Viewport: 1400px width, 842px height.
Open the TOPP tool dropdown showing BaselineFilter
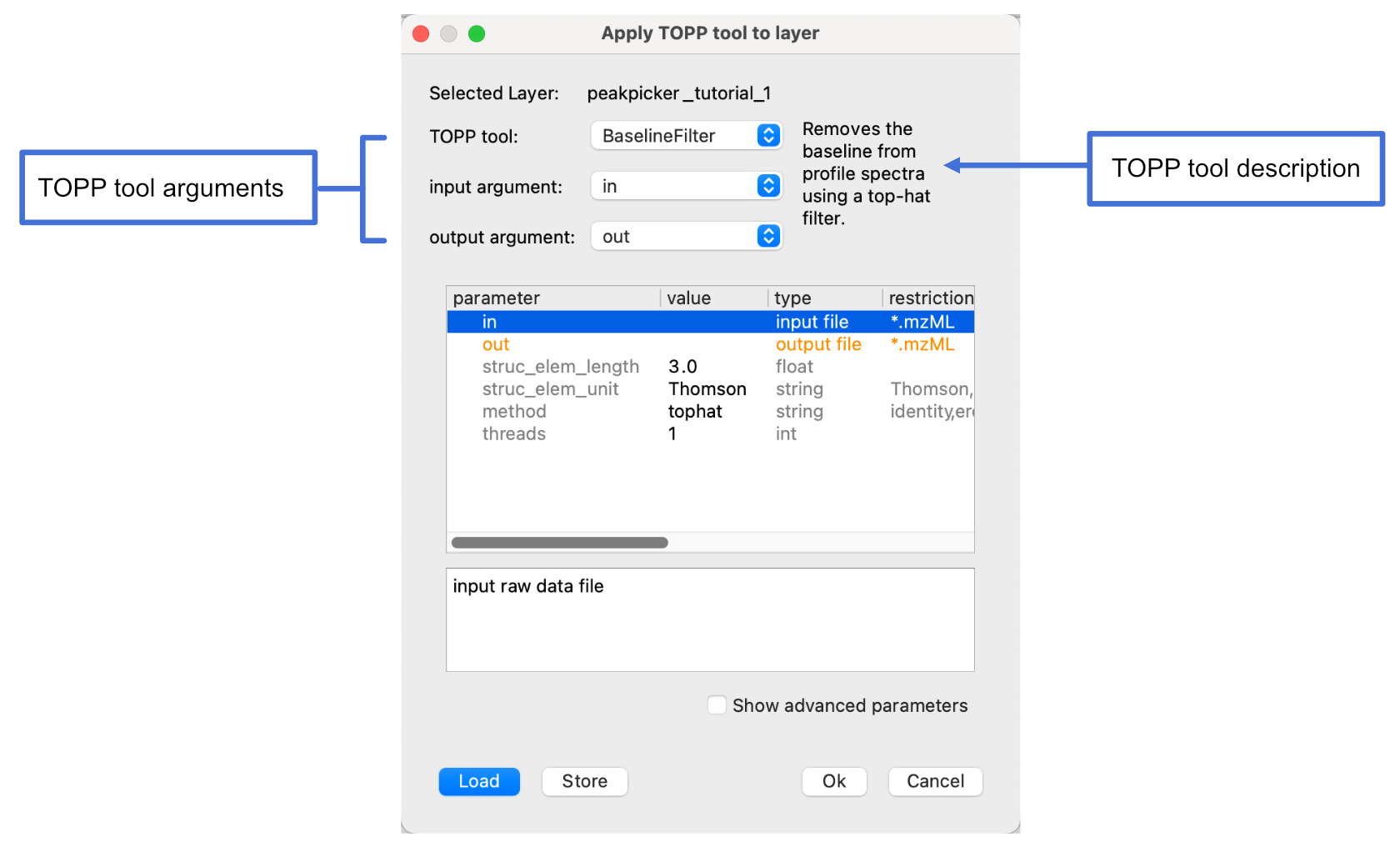[685, 135]
